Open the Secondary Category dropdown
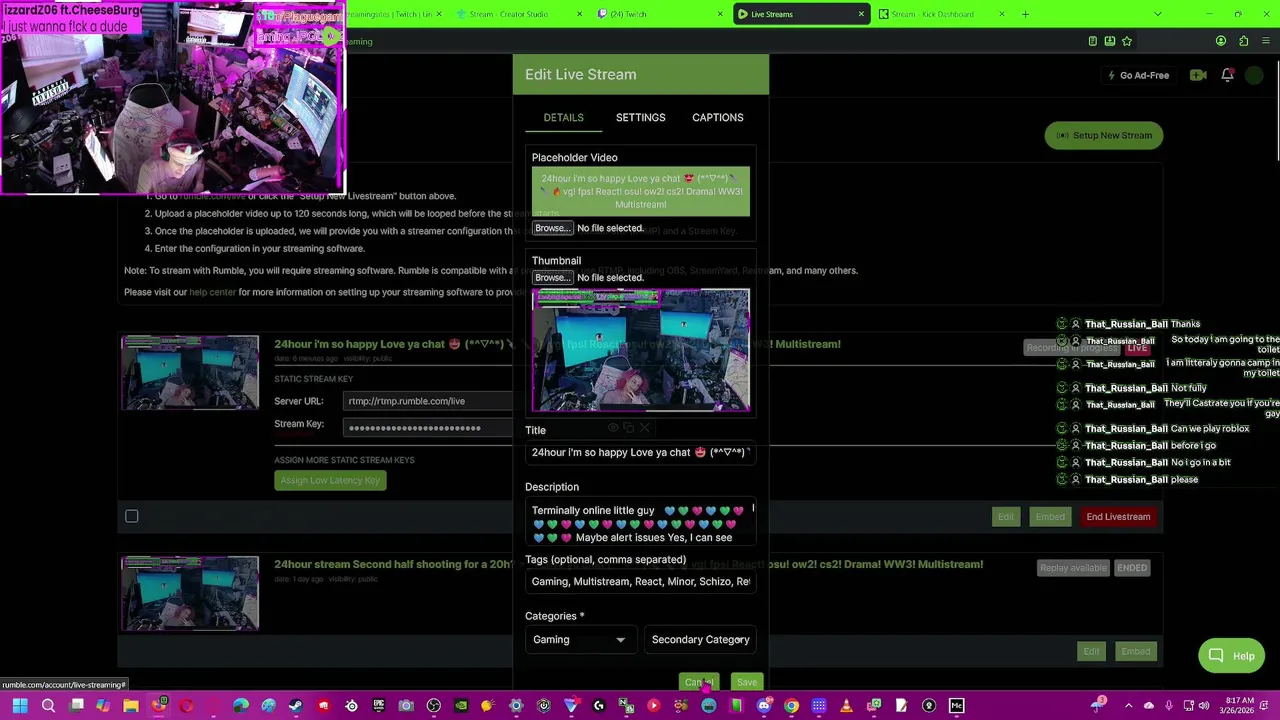This screenshot has width=1280, height=720. tap(700, 640)
